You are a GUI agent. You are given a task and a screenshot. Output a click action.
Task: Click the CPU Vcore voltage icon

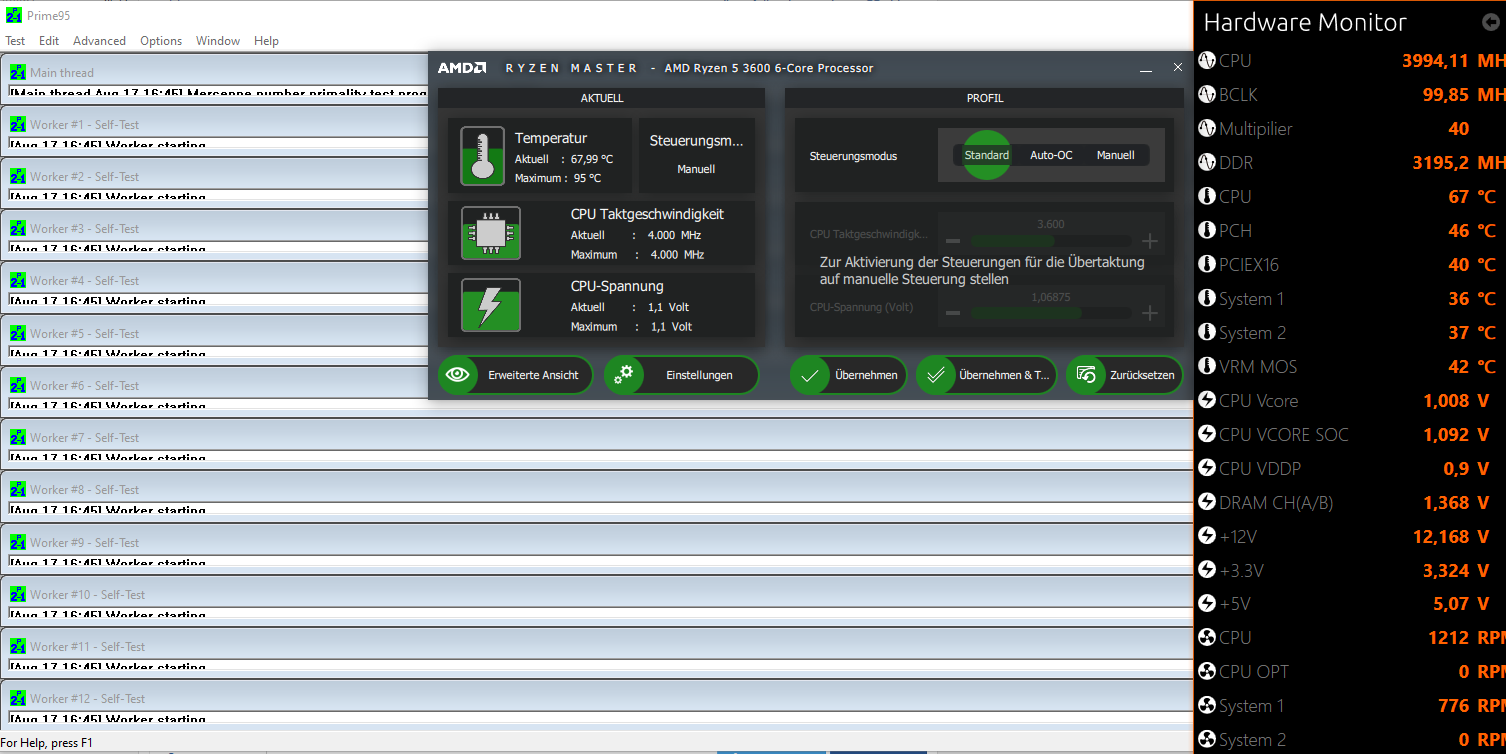1207,401
